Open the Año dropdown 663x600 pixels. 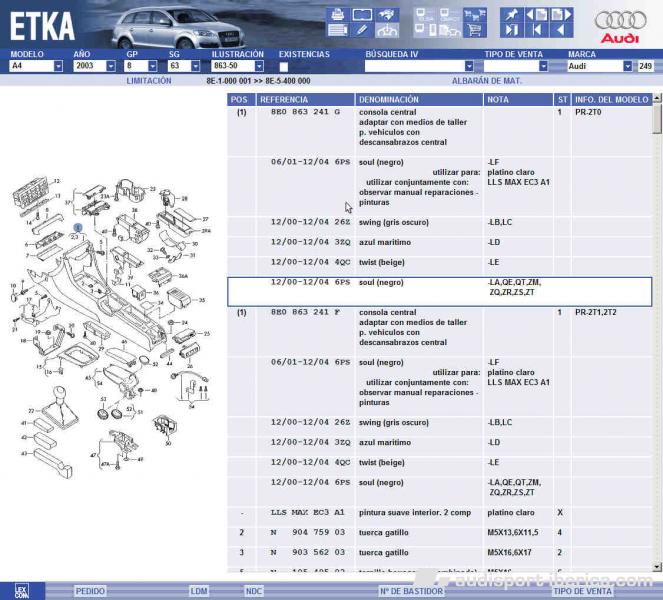click(111, 66)
